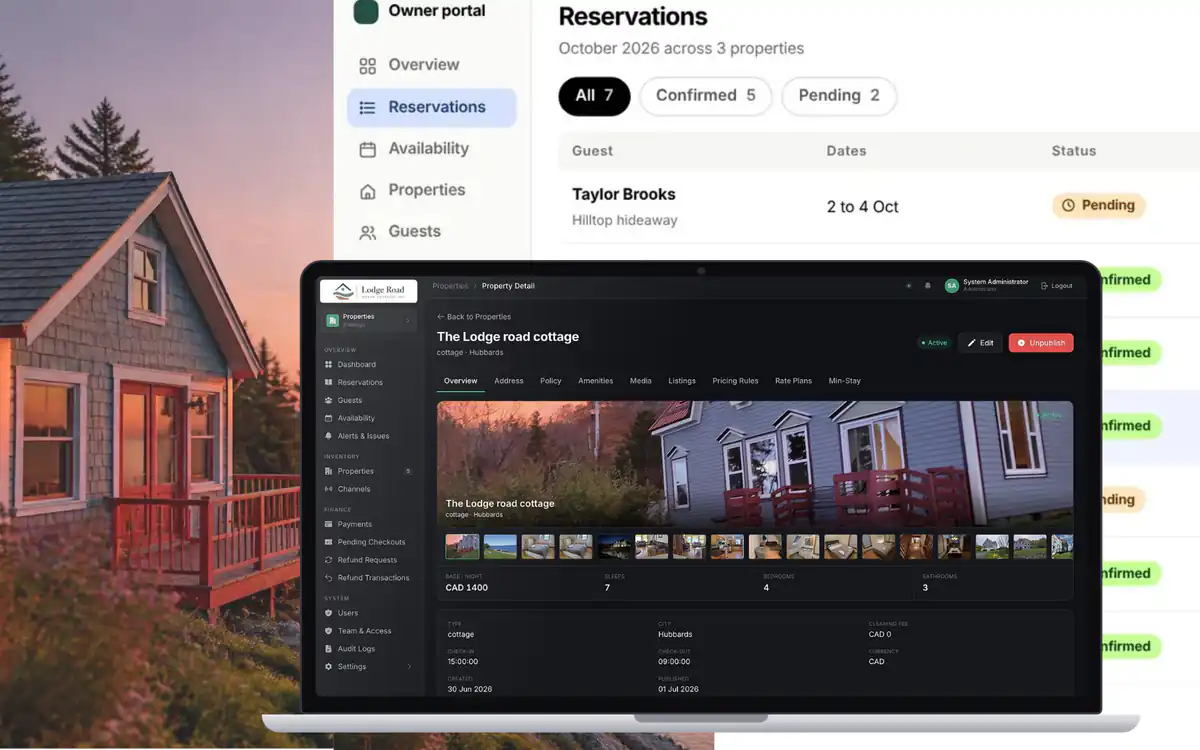Click the Edit button
The image size is (1200, 750).
pyautogui.click(x=980, y=343)
